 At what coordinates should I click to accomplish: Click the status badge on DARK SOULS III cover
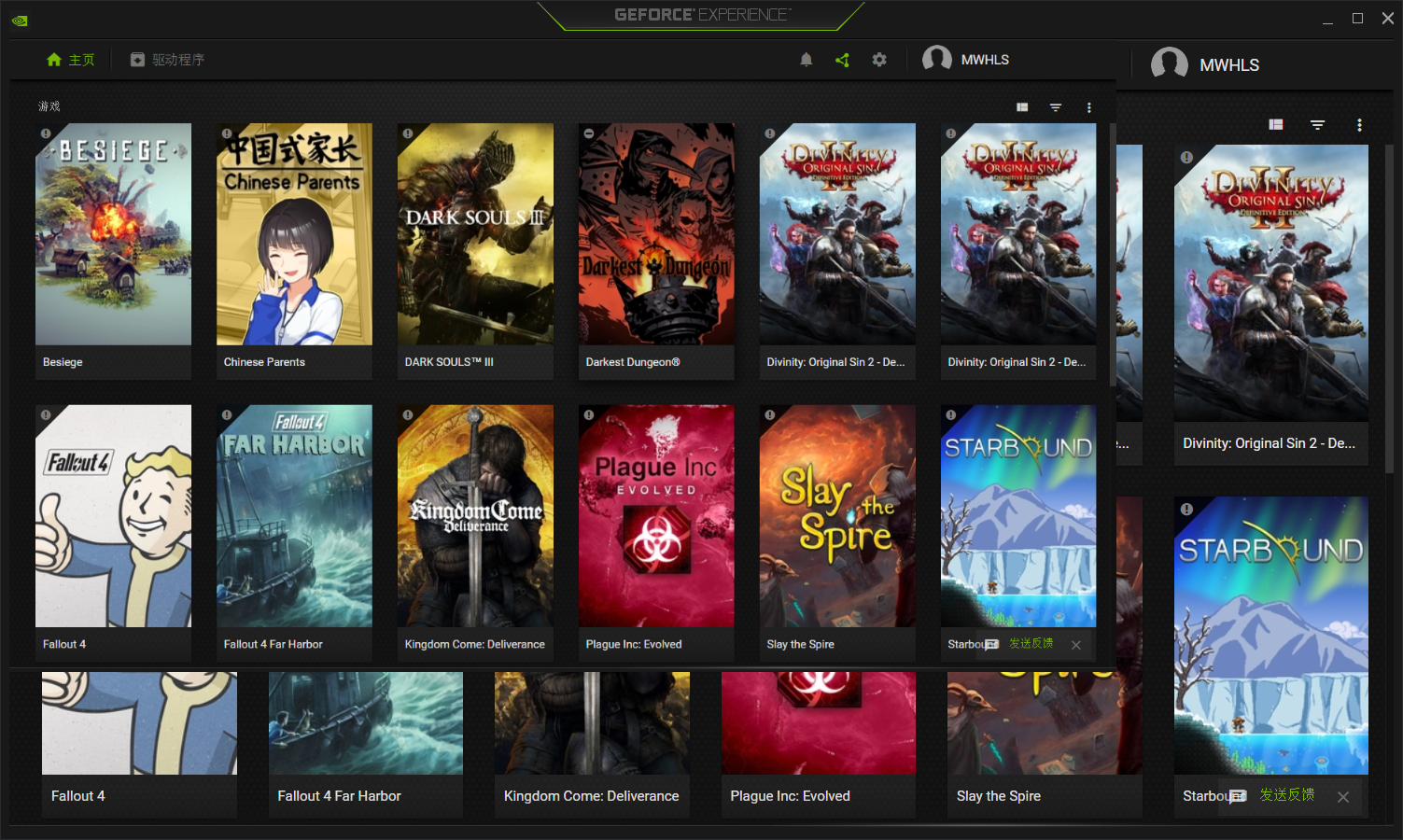408,133
